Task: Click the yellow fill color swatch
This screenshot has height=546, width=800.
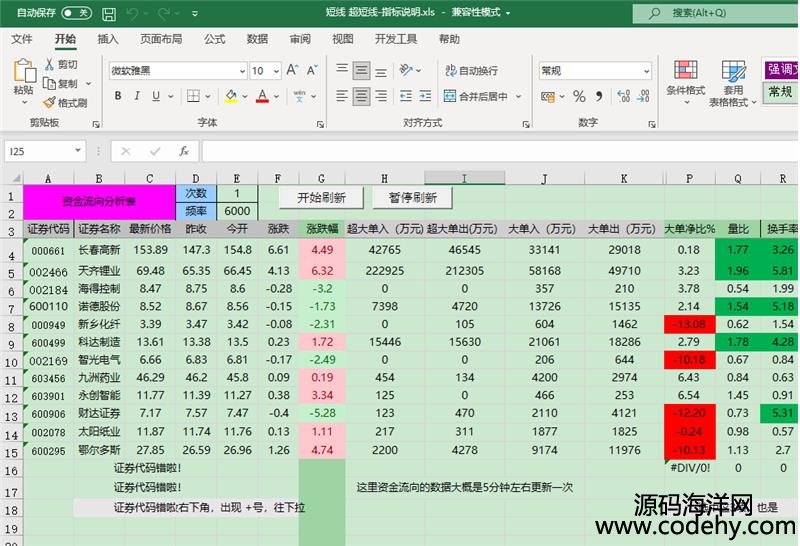Action: click(231, 97)
